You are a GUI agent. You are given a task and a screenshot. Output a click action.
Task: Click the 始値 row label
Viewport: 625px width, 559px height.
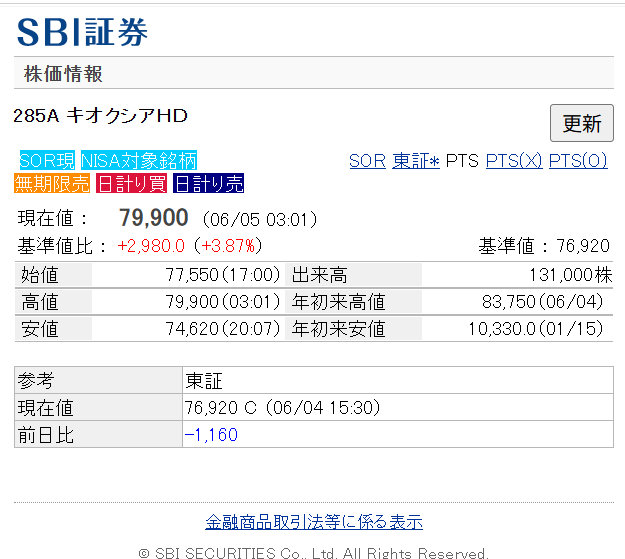tap(53, 275)
